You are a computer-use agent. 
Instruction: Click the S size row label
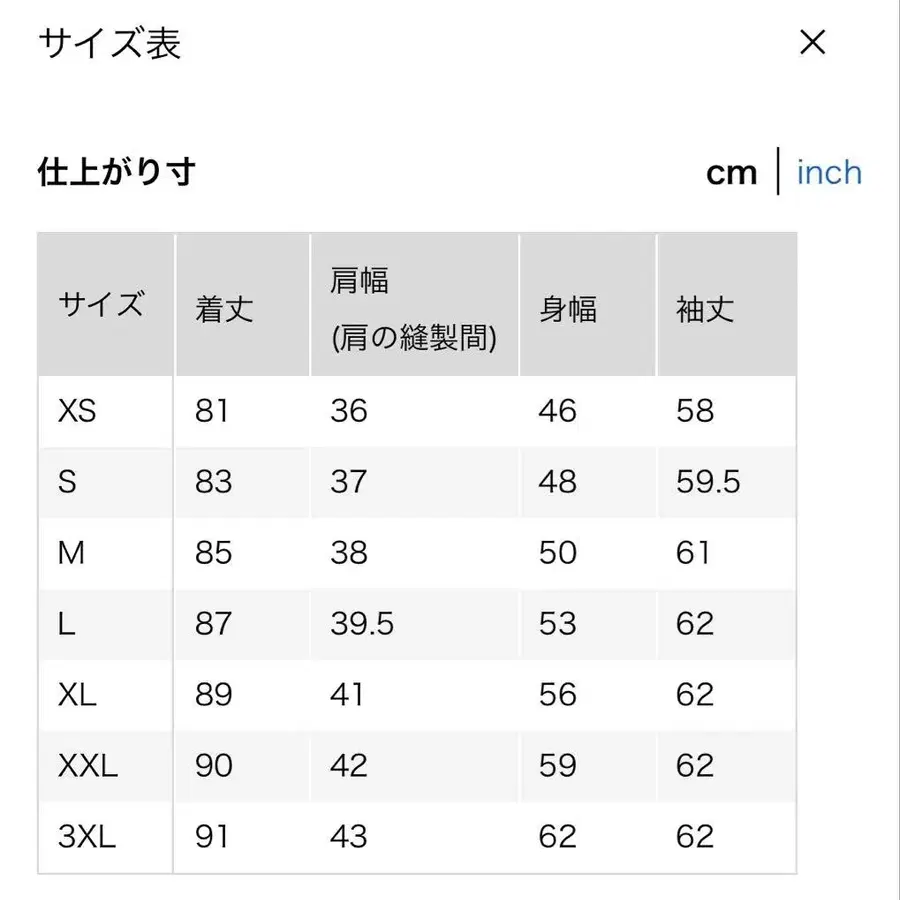(x=68, y=483)
